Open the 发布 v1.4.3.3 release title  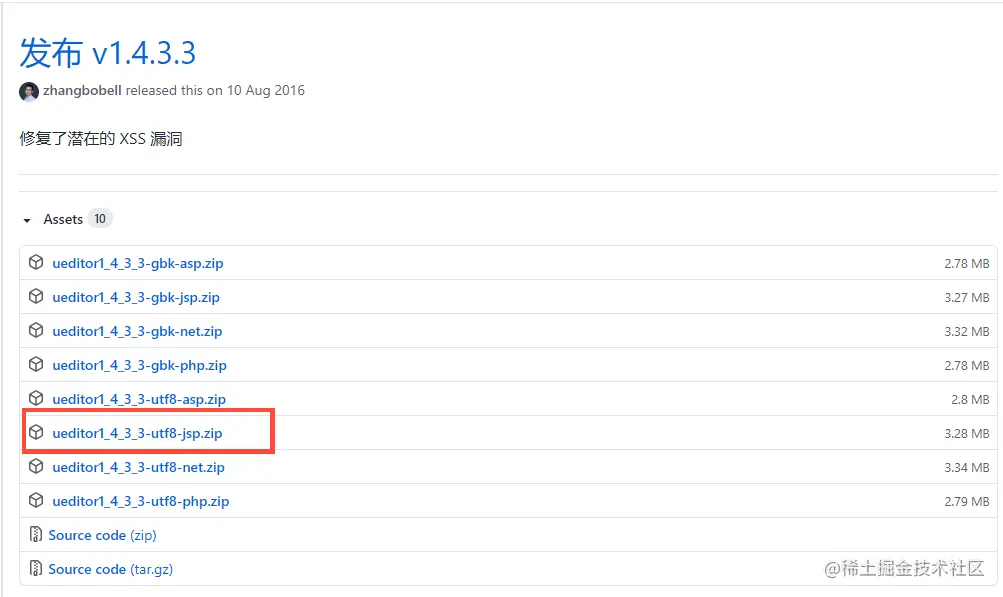click(x=107, y=52)
